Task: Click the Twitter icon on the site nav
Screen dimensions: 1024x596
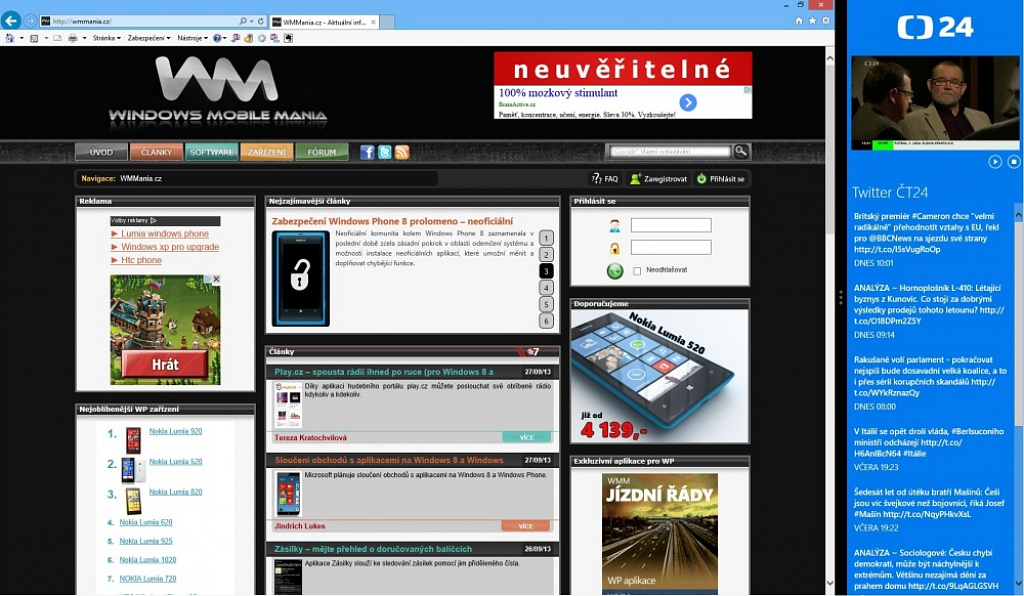Action: tap(385, 152)
